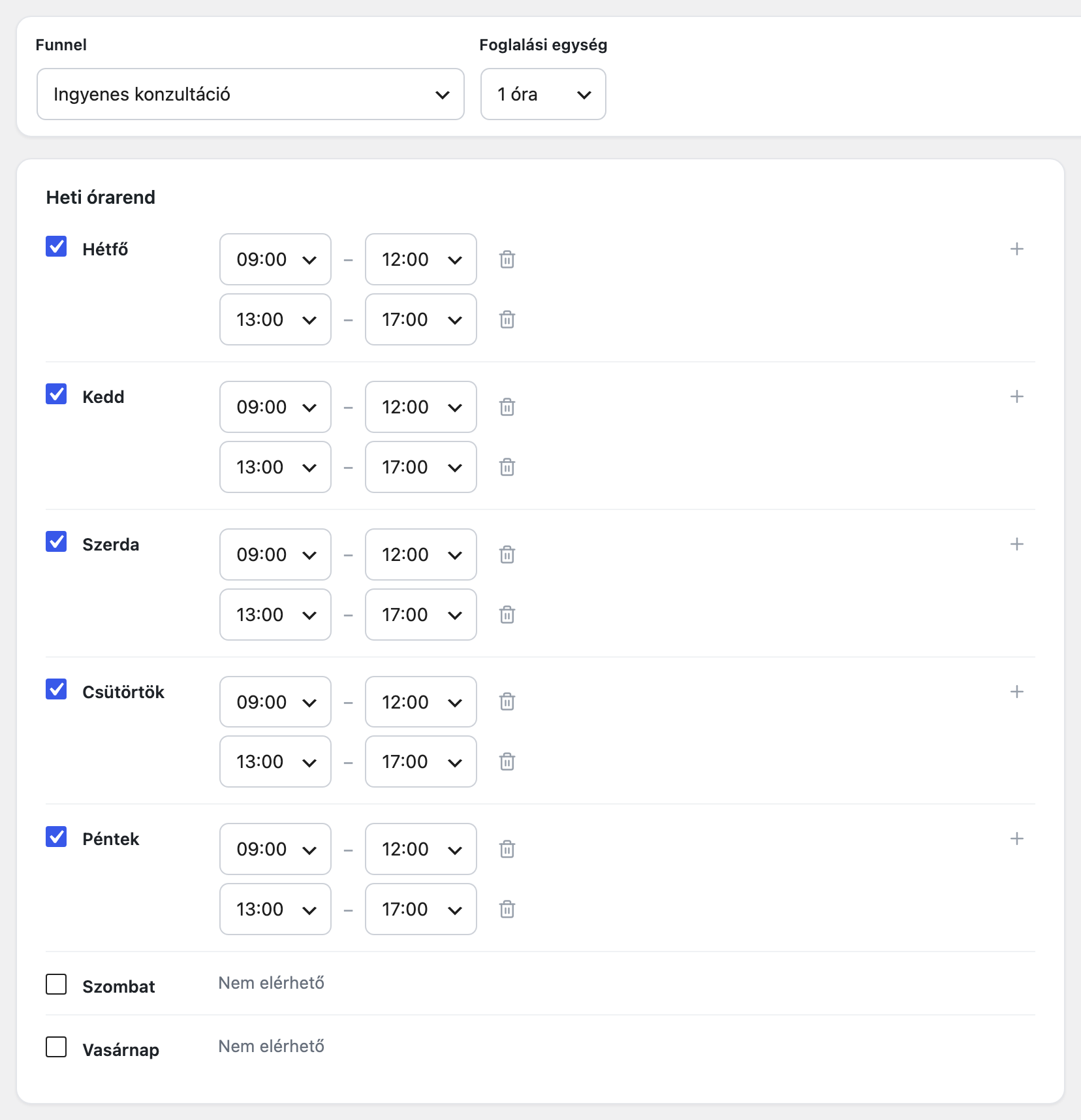Add a new interval for Kedd
This screenshot has height=1120, width=1081.
click(x=1017, y=396)
